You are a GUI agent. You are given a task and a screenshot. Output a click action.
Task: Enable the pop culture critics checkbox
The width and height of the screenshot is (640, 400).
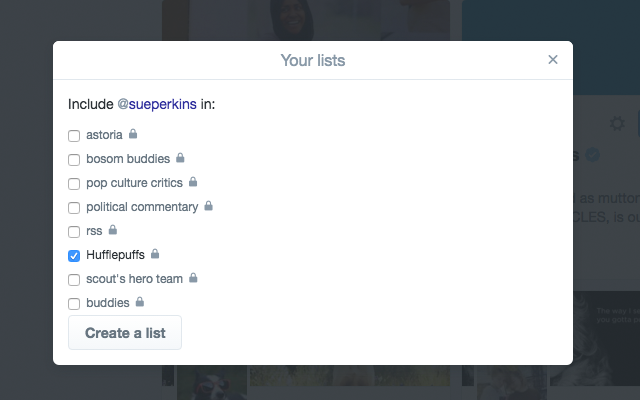click(x=74, y=184)
